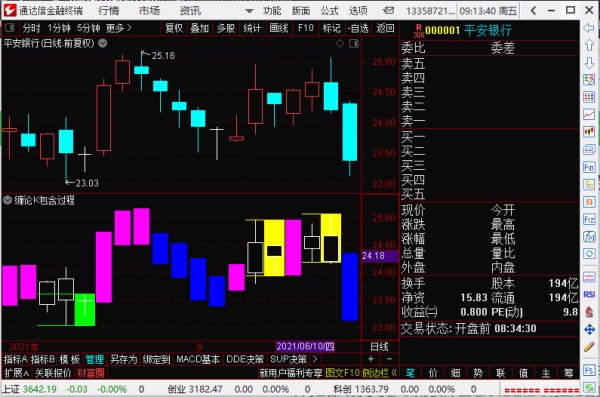Click the 2021/06/10 date marker on timeline
This screenshot has width=600, height=397.
pyautogui.click(x=305, y=346)
